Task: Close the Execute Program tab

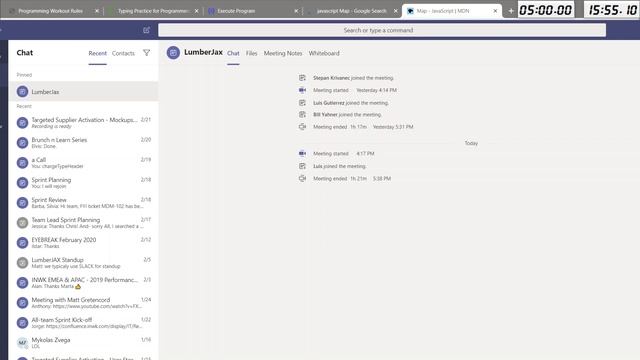Action: pos(296,11)
